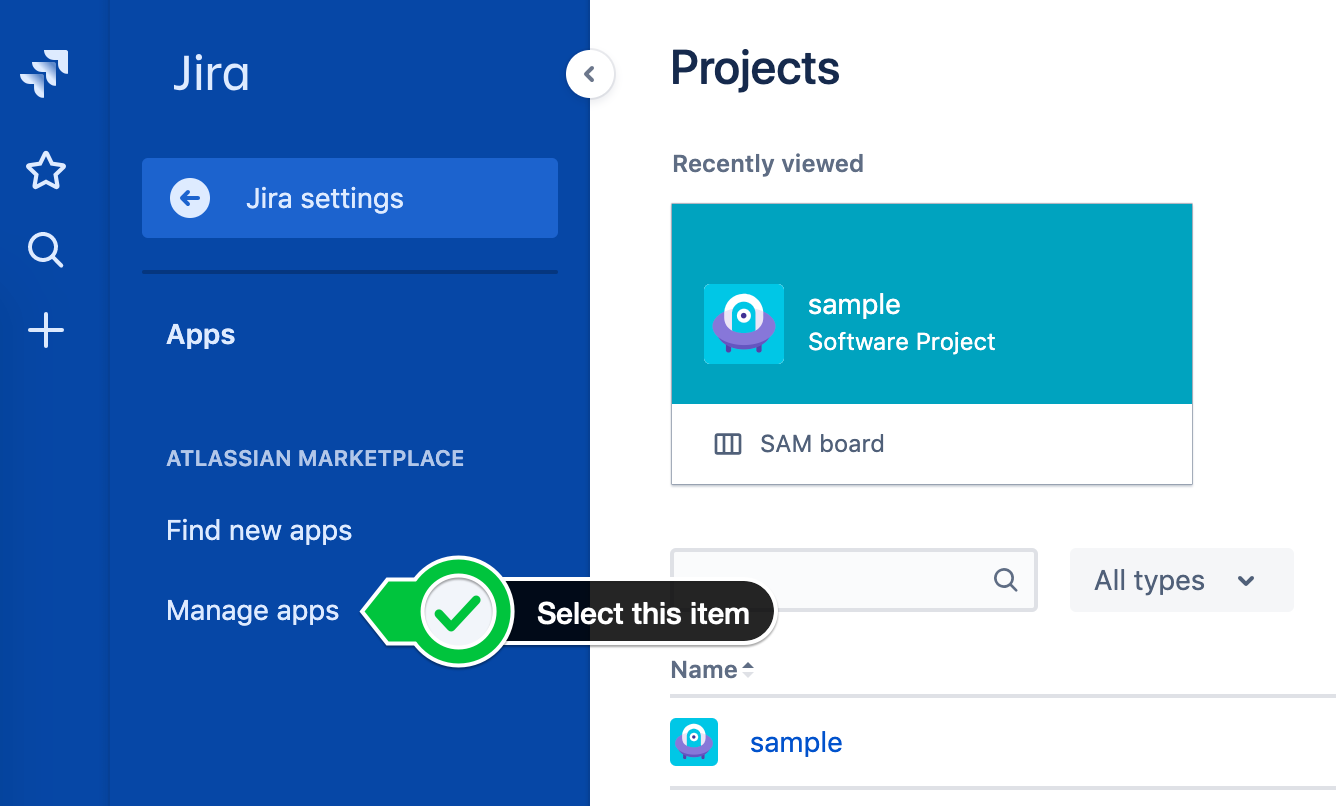Click the green checkmark callout
The image size is (1336, 806).
[x=458, y=613]
